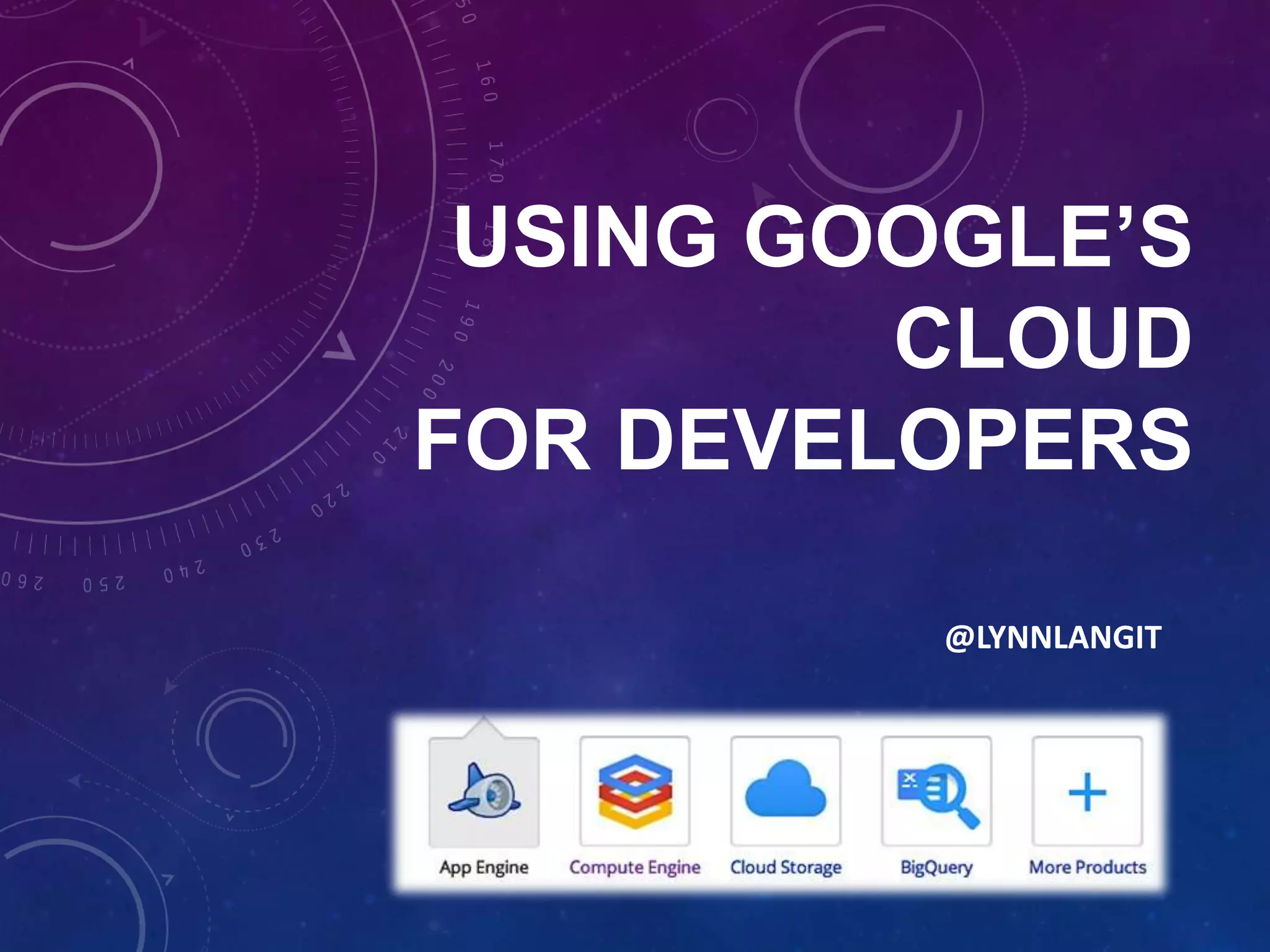Click the Compute Engine stacked layers icon
The width and height of the screenshot is (1270, 952).
point(635,791)
